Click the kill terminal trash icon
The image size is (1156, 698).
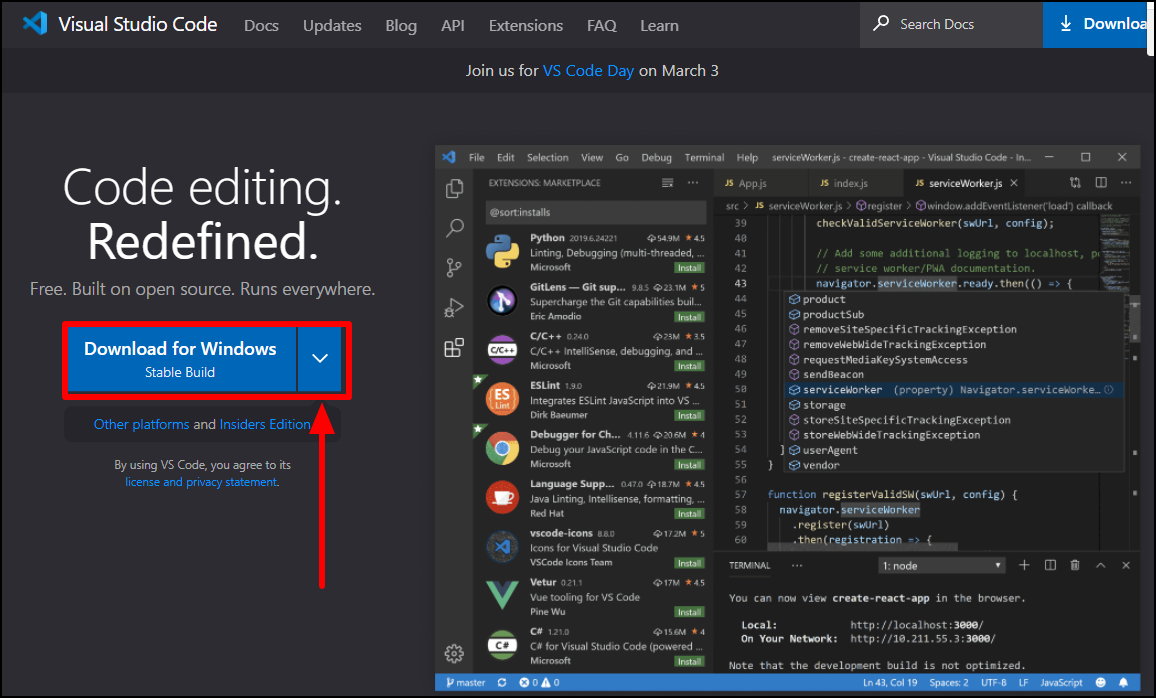pyautogui.click(x=1075, y=565)
